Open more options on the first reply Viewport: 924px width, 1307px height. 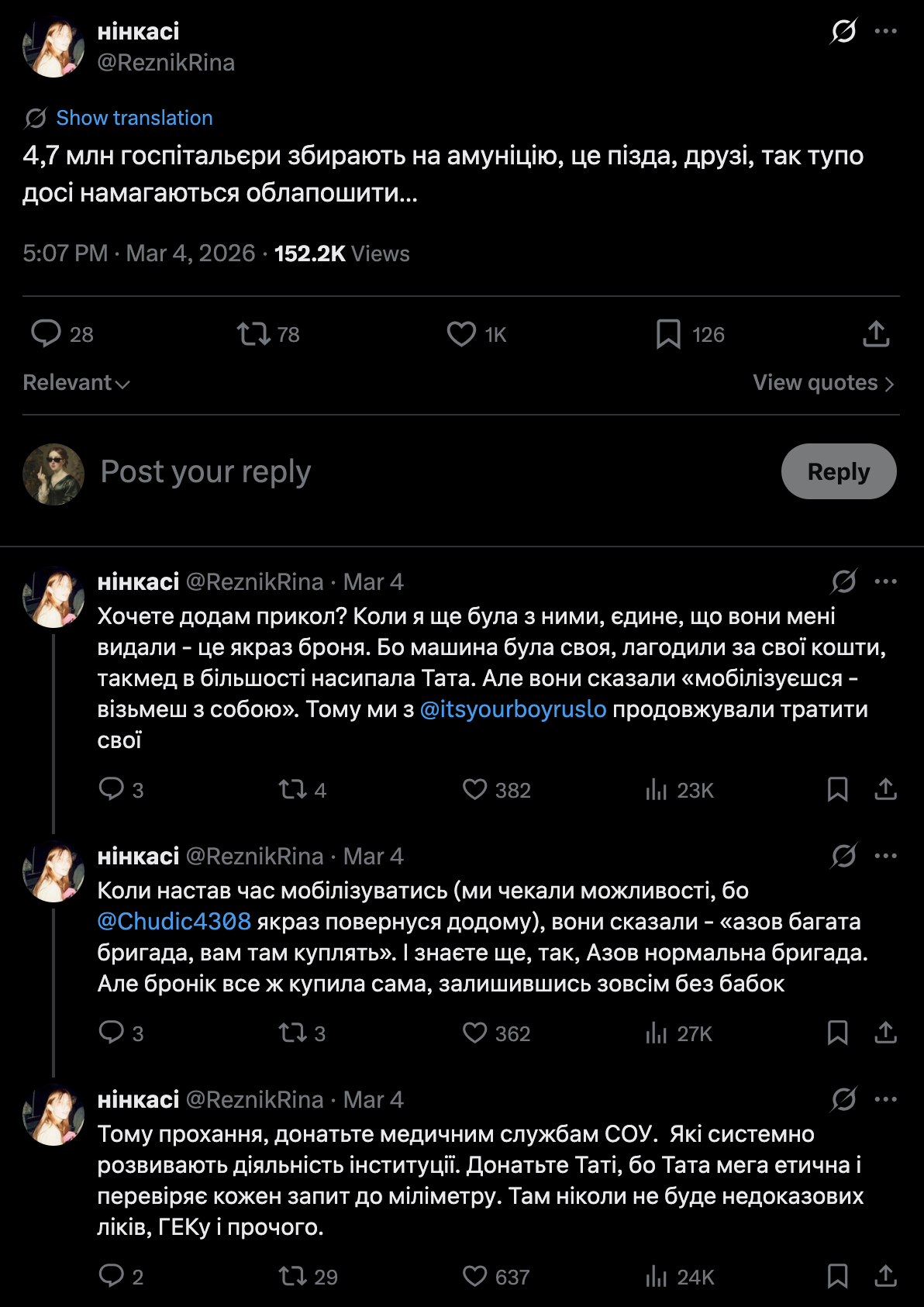point(885,581)
